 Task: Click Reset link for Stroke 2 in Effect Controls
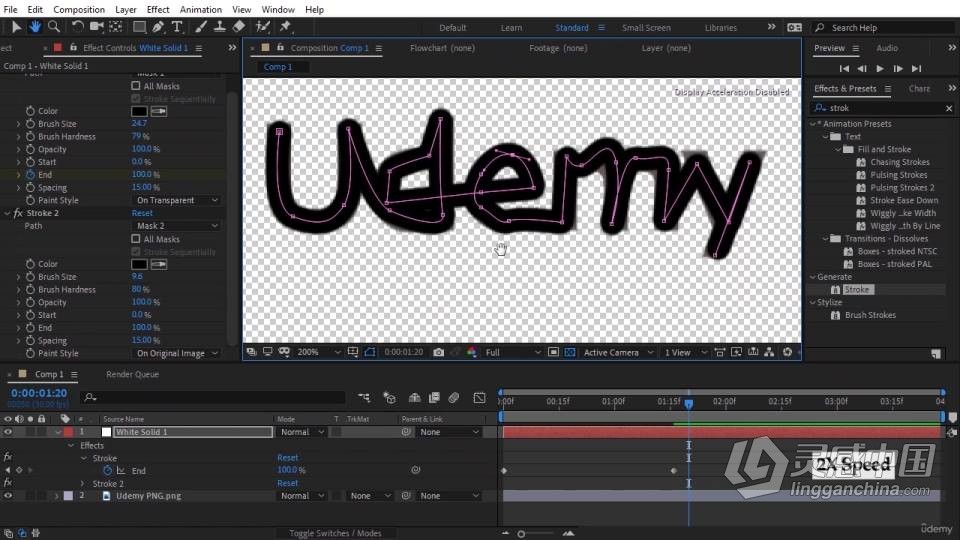[142, 214]
